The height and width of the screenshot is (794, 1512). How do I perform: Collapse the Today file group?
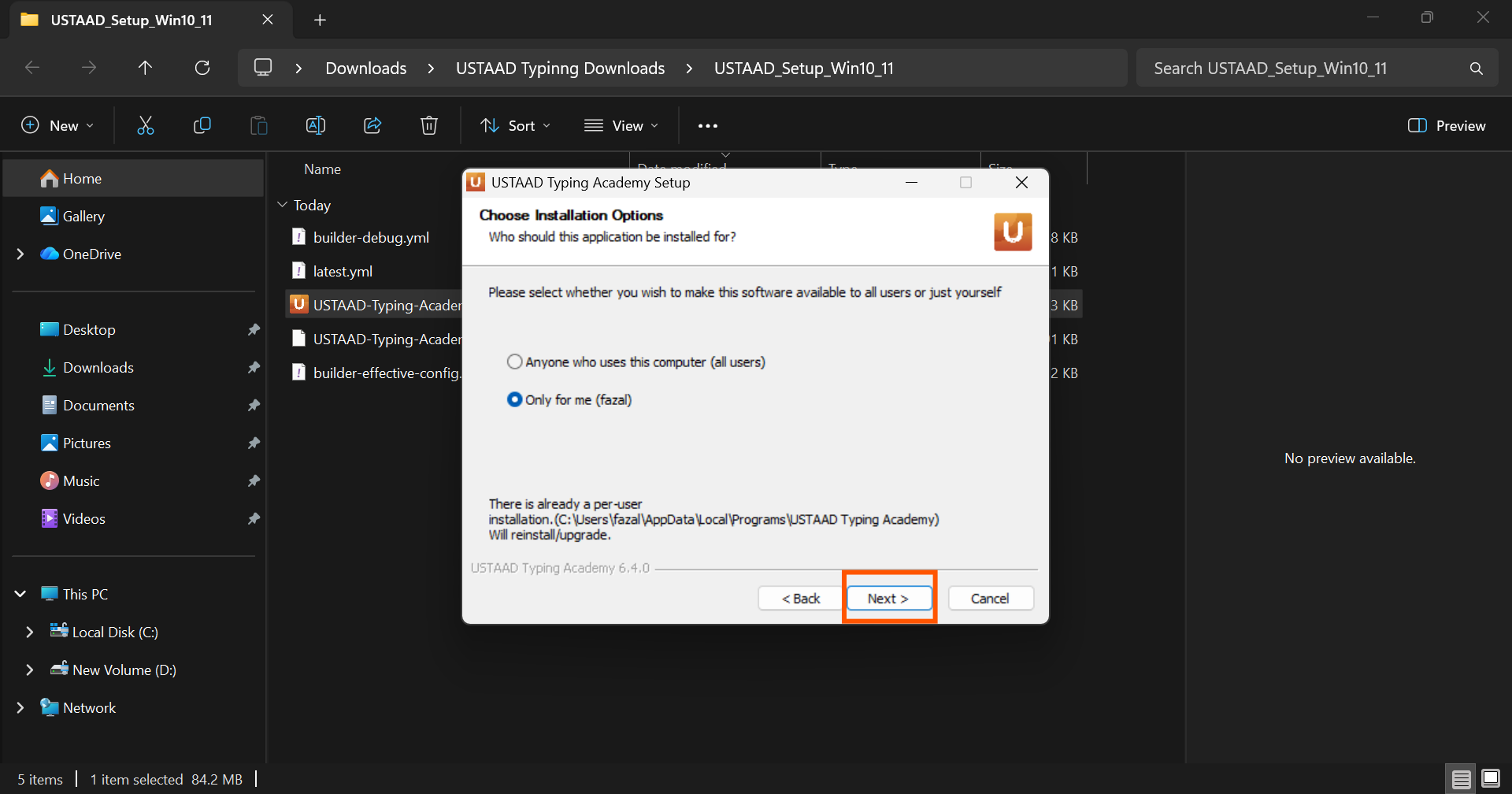[x=283, y=205]
